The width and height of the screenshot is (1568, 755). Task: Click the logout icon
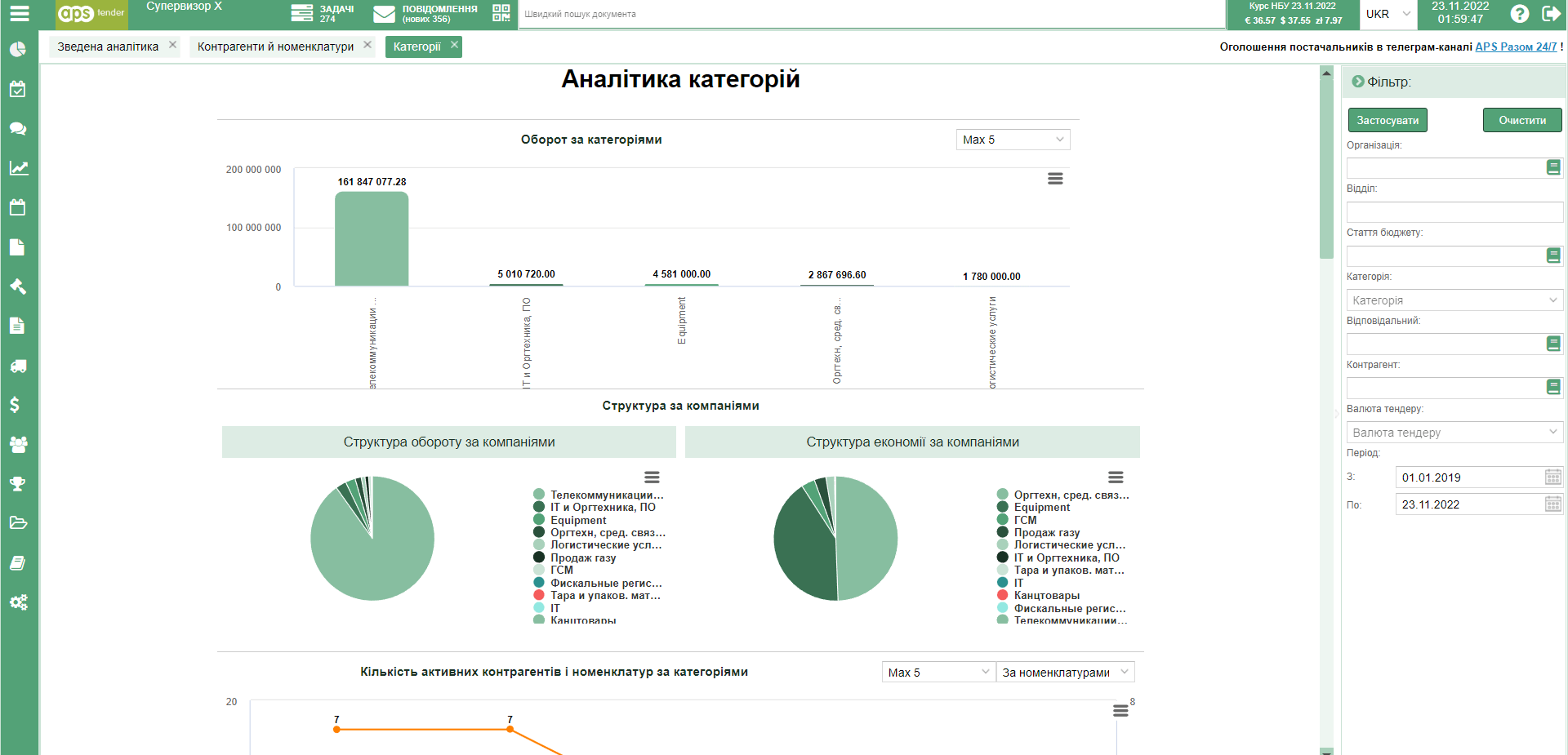click(1551, 13)
